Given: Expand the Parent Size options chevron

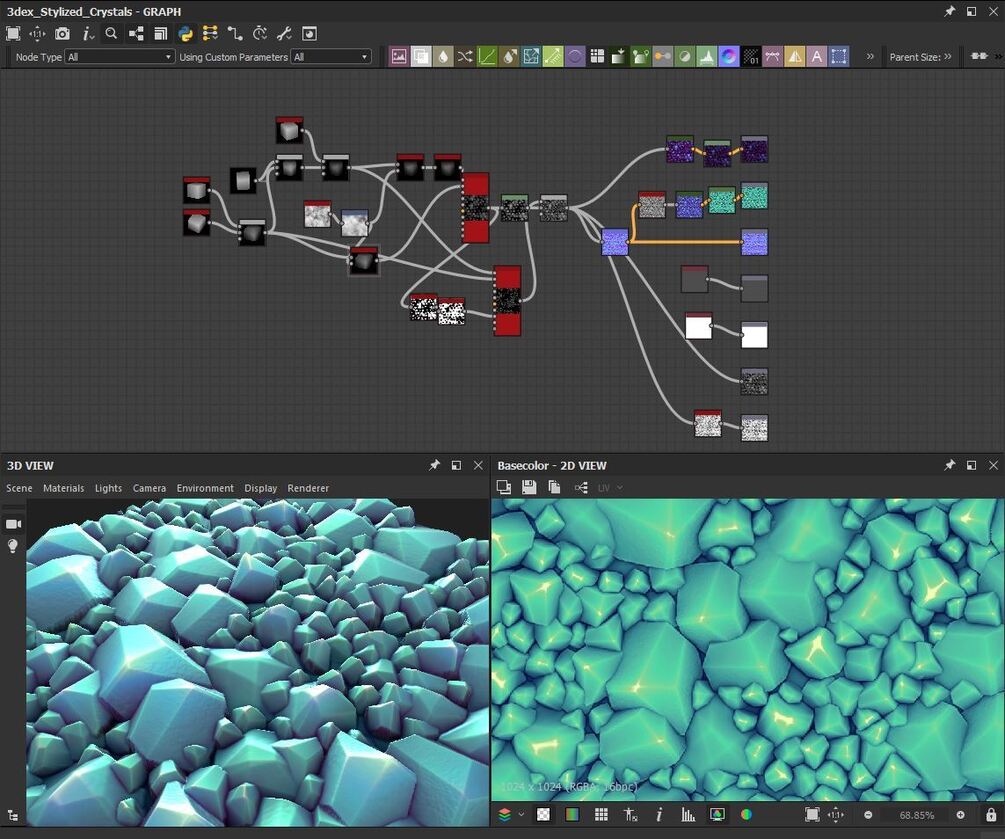Looking at the screenshot, I should click(x=947, y=56).
